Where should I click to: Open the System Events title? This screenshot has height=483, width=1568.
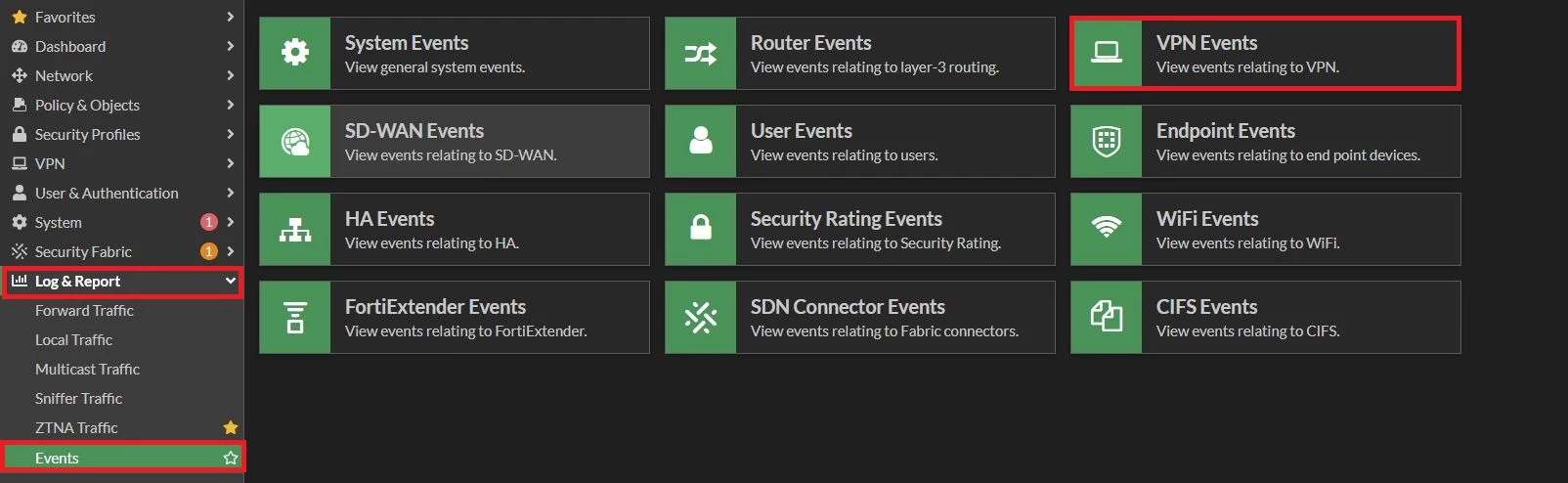pyautogui.click(x=407, y=43)
